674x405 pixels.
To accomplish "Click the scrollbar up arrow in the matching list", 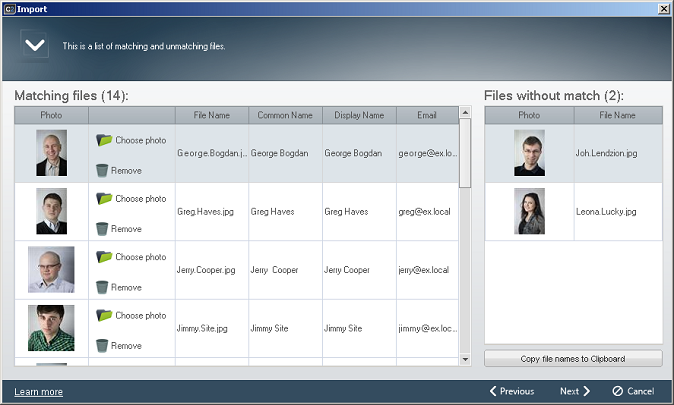I will pos(465,112).
